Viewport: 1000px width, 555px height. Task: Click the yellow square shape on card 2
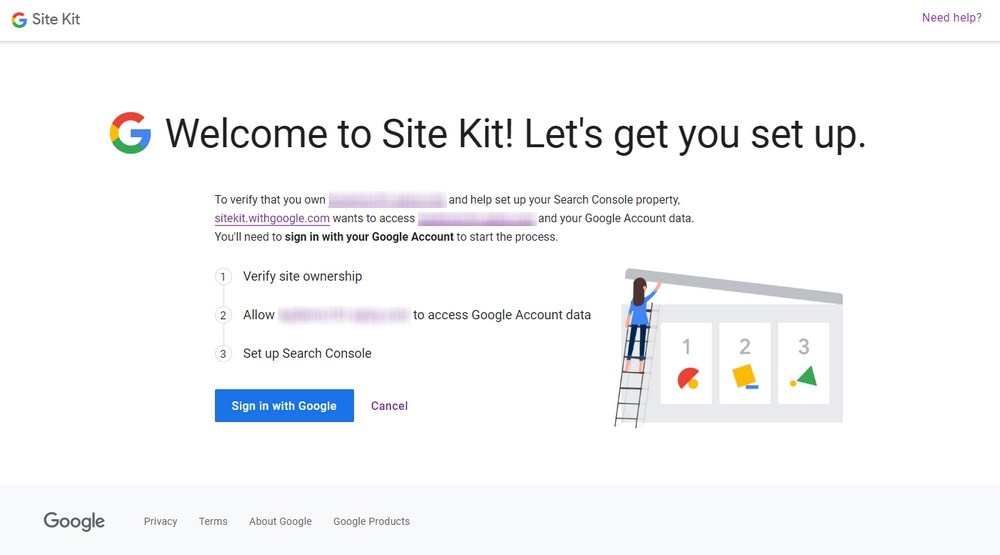coord(745,376)
